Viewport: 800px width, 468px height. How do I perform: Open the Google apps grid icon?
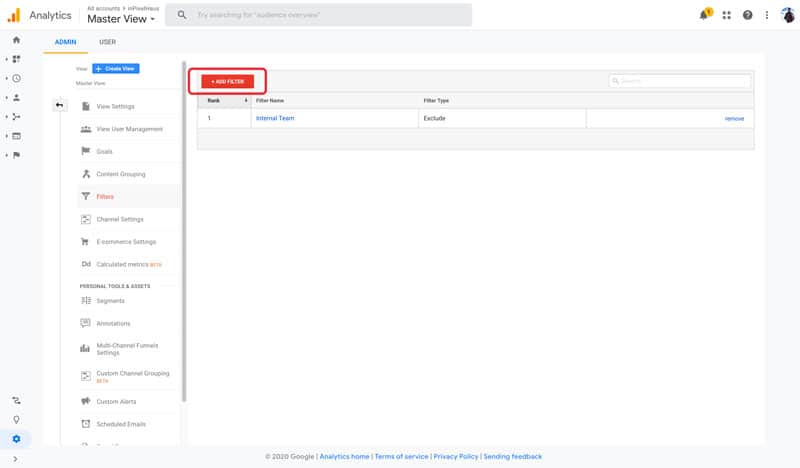coord(727,15)
